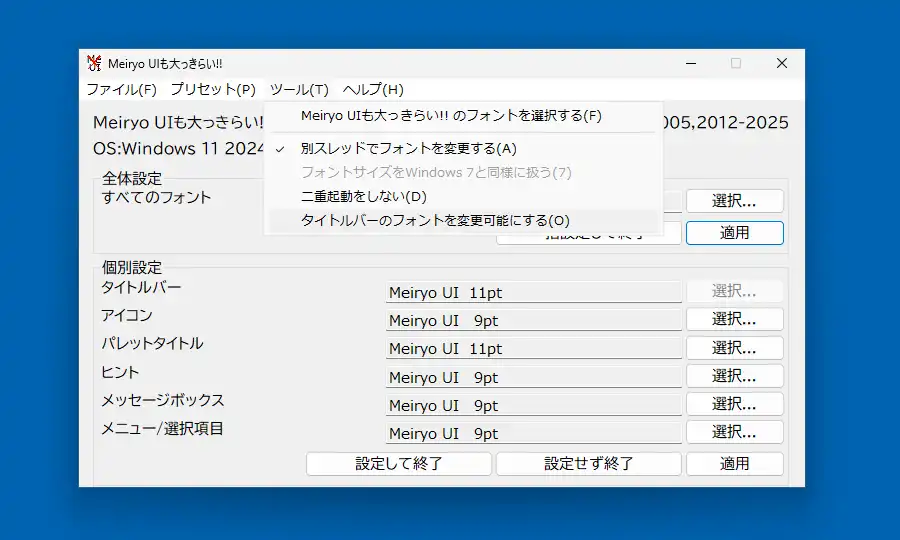The width and height of the screenshot is (900, 540).
Task: Click 選択... button for メニュー/選択項目
Action: [735, 432]
